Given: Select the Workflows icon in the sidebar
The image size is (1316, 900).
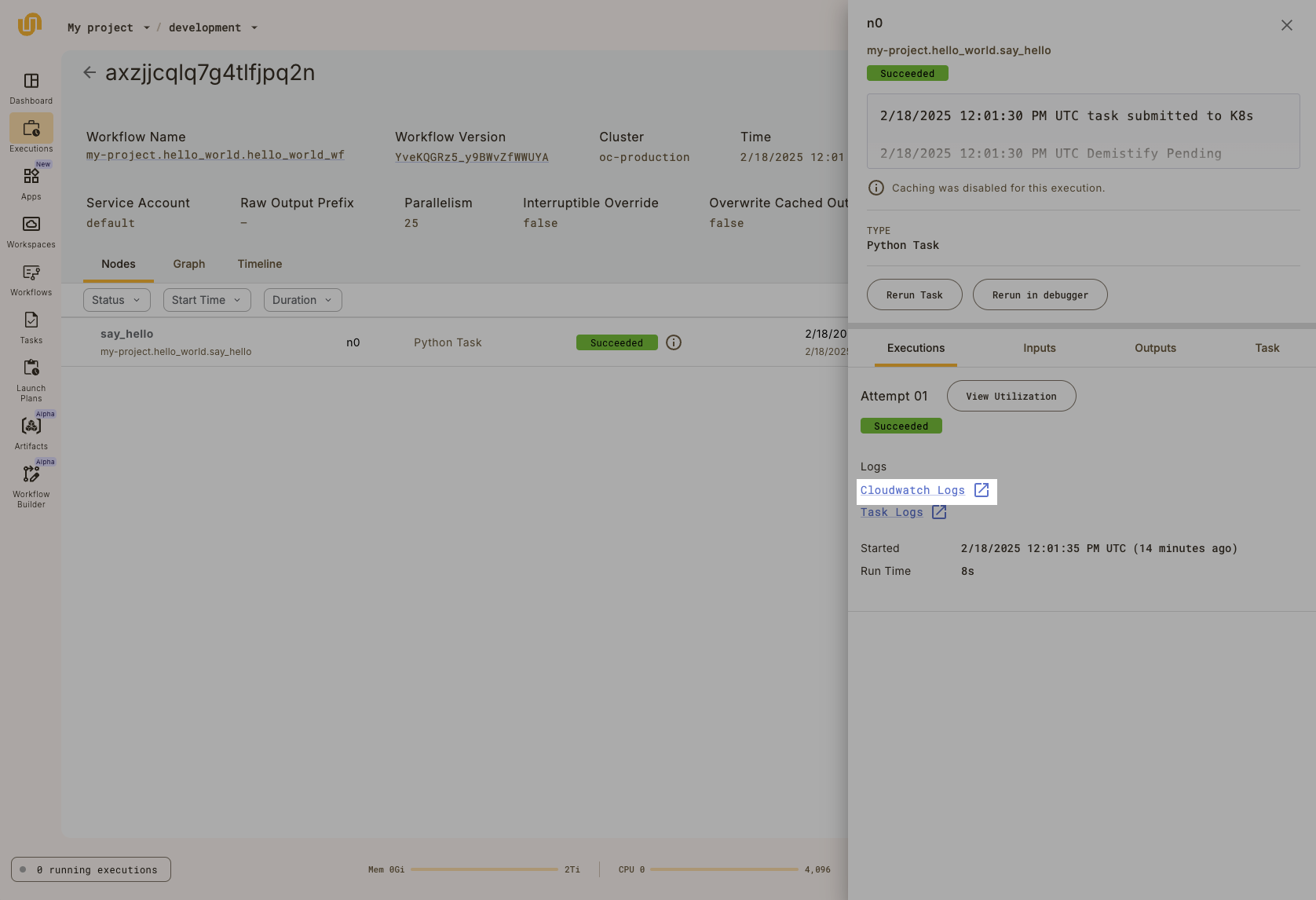Looking at the screenshot, I should click(x=31, y=279).
